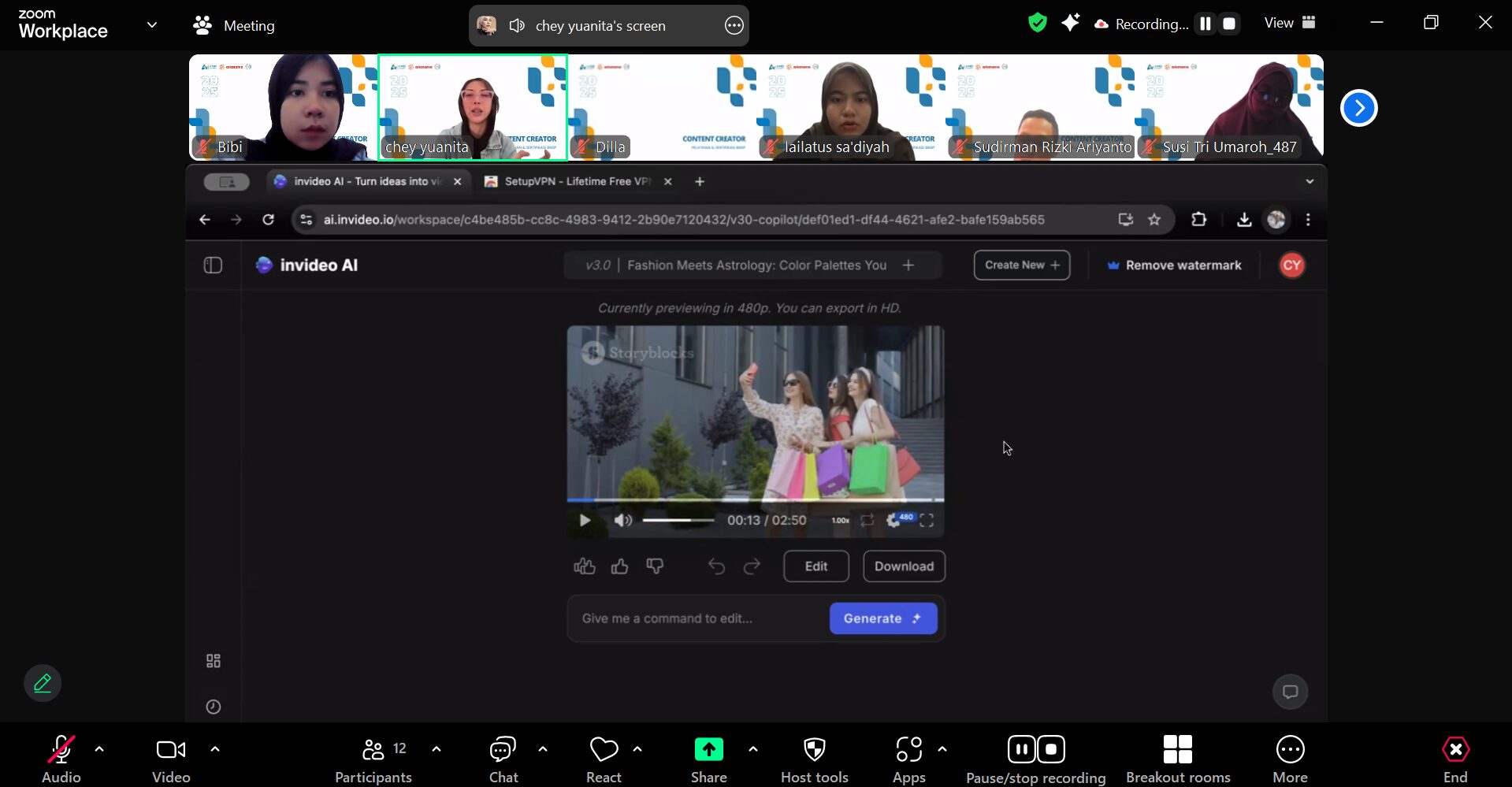Image resolution: width=1512 pixels, height=787 pixels.
Task: Click the End meeting button
Action: coord(1455,759)
